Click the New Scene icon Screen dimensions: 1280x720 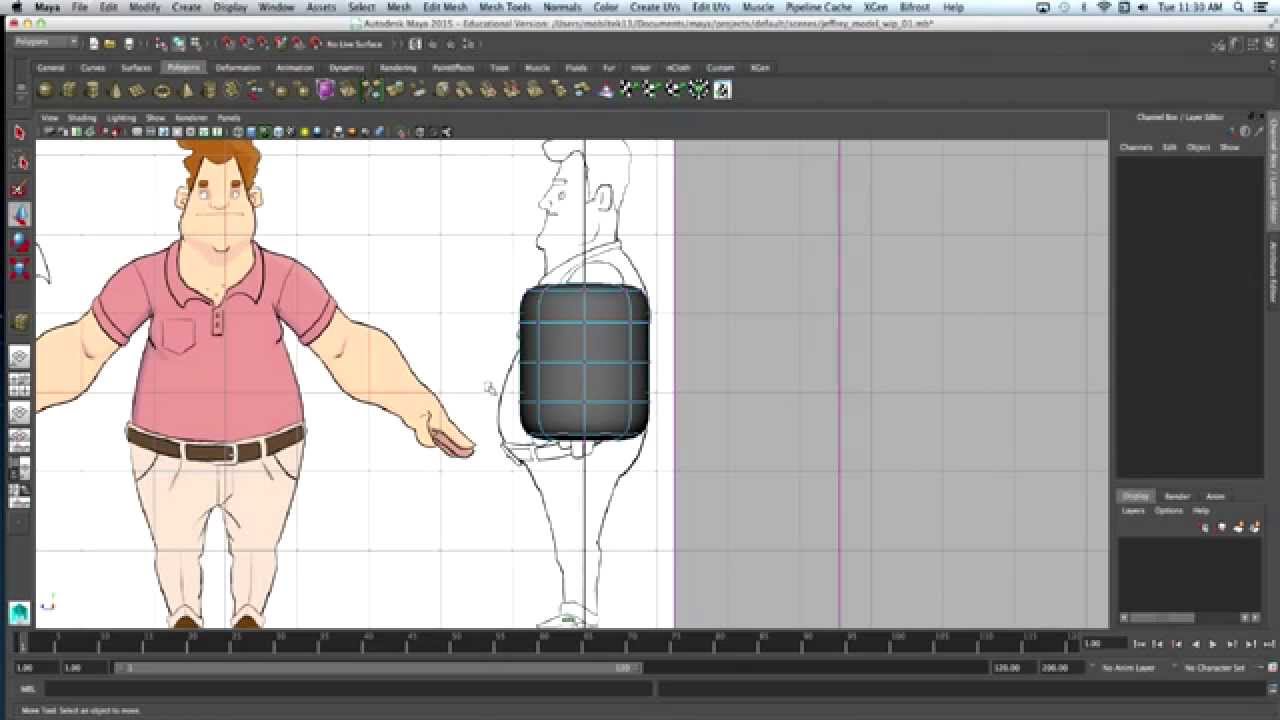pyautogui.click(x=93, y=44)
